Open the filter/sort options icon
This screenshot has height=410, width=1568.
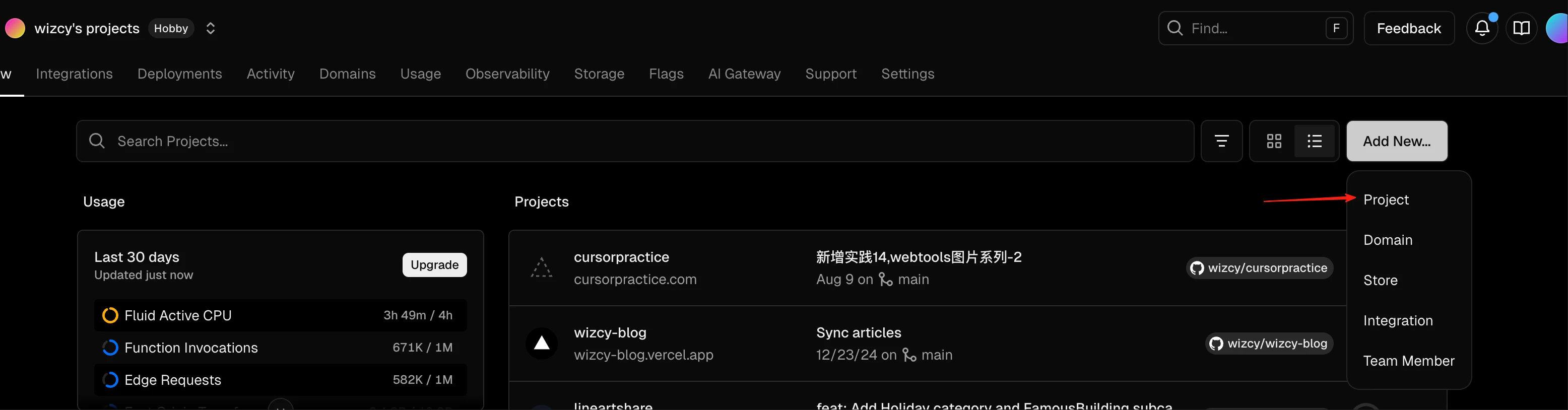[x=1221, y=141]
